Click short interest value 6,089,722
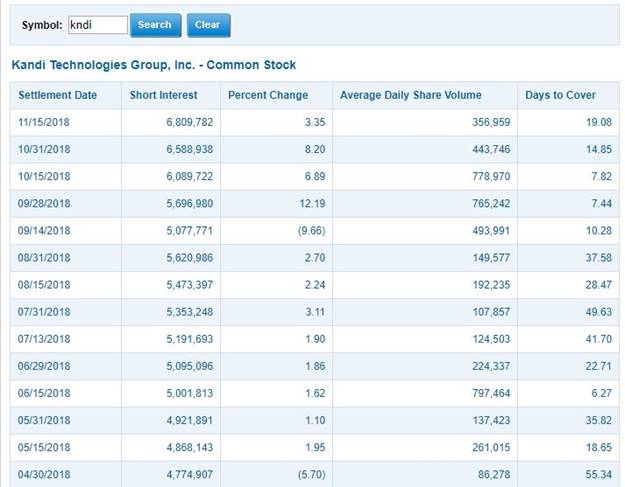The width and height of the screenshot is (625, 487). coord(190,177)
